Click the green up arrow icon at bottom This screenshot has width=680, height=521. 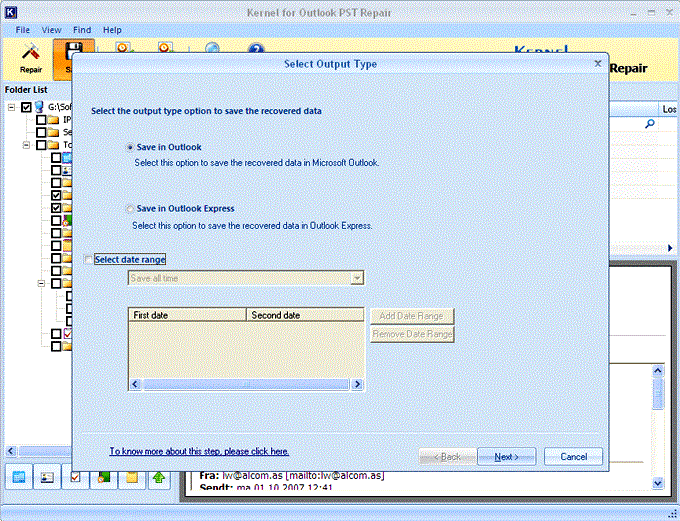(x=160, y=477)
